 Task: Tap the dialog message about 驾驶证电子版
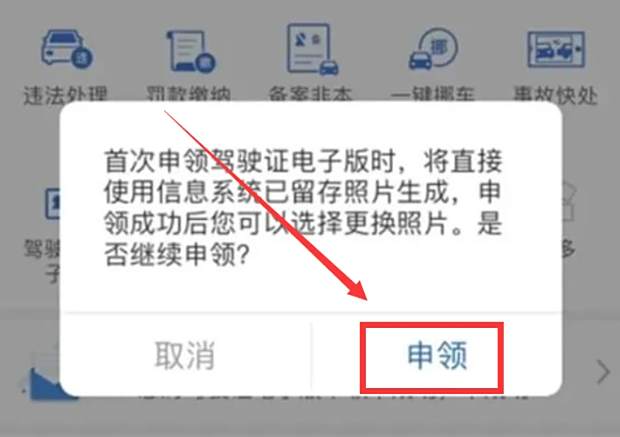(x=303, y=208)
